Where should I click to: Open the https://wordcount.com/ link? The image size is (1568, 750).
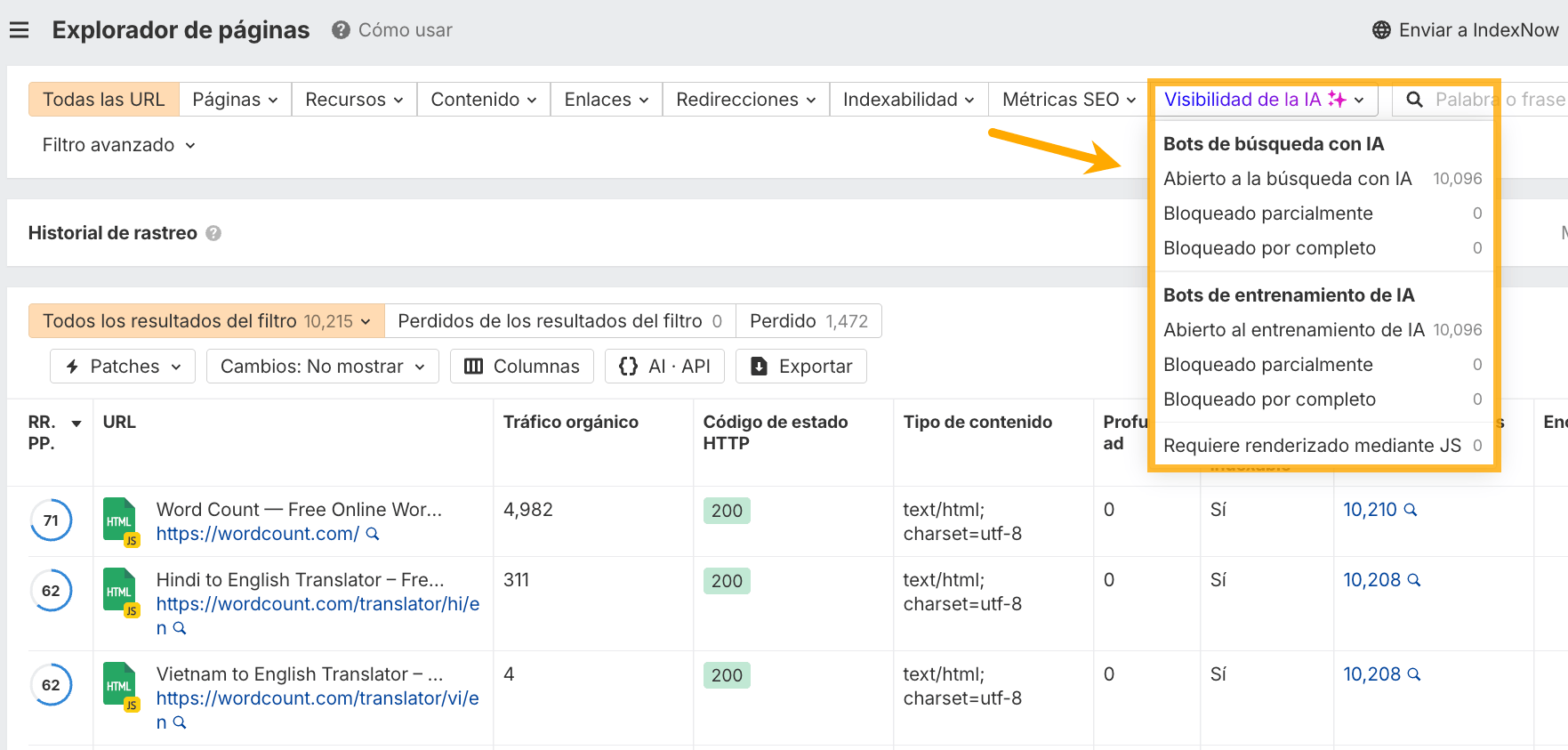pos(258,534)
